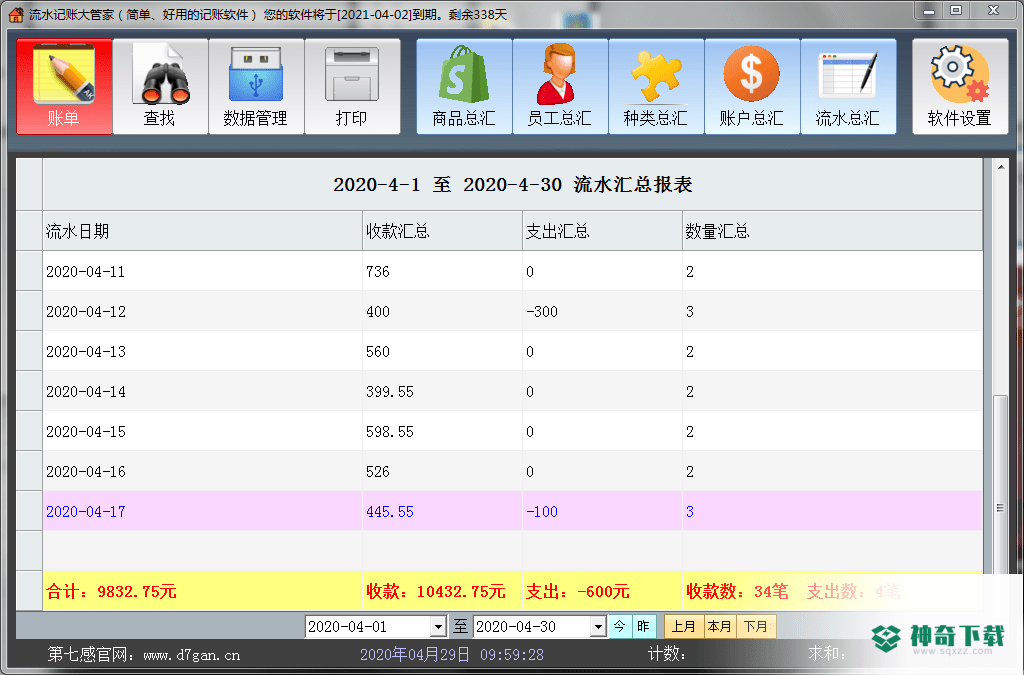Viewport: 1024px width, 675px height.
Task: Click the status bar date time 2020年04月29日
Action: pos(452,654)
